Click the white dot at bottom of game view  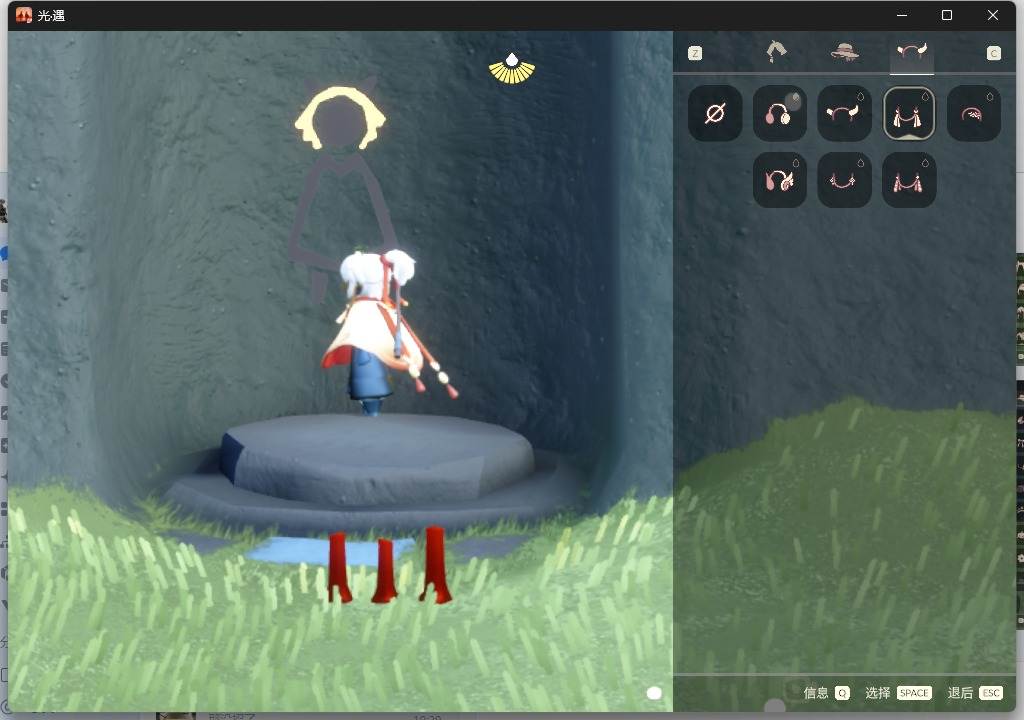654,693
